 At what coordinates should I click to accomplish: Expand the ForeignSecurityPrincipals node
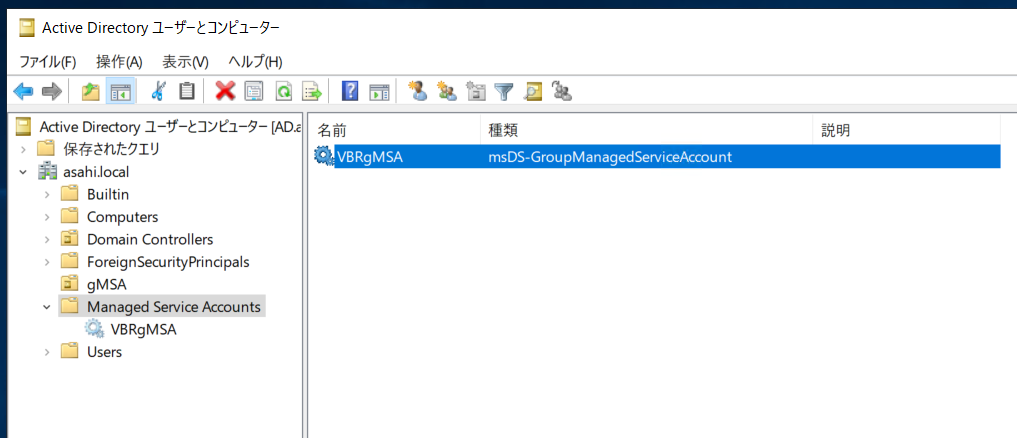47,262
